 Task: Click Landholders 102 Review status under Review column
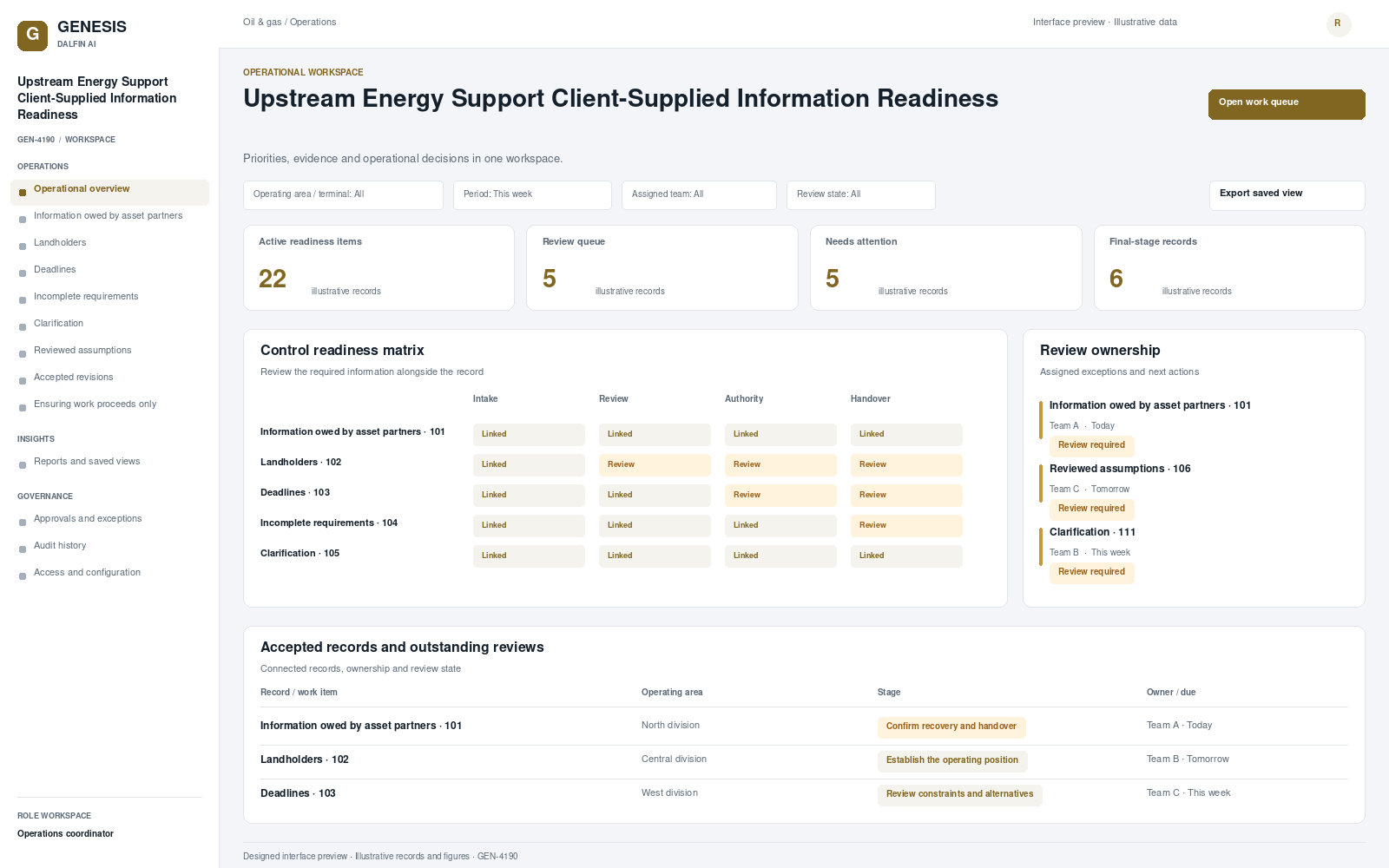[x=655, y=465]
